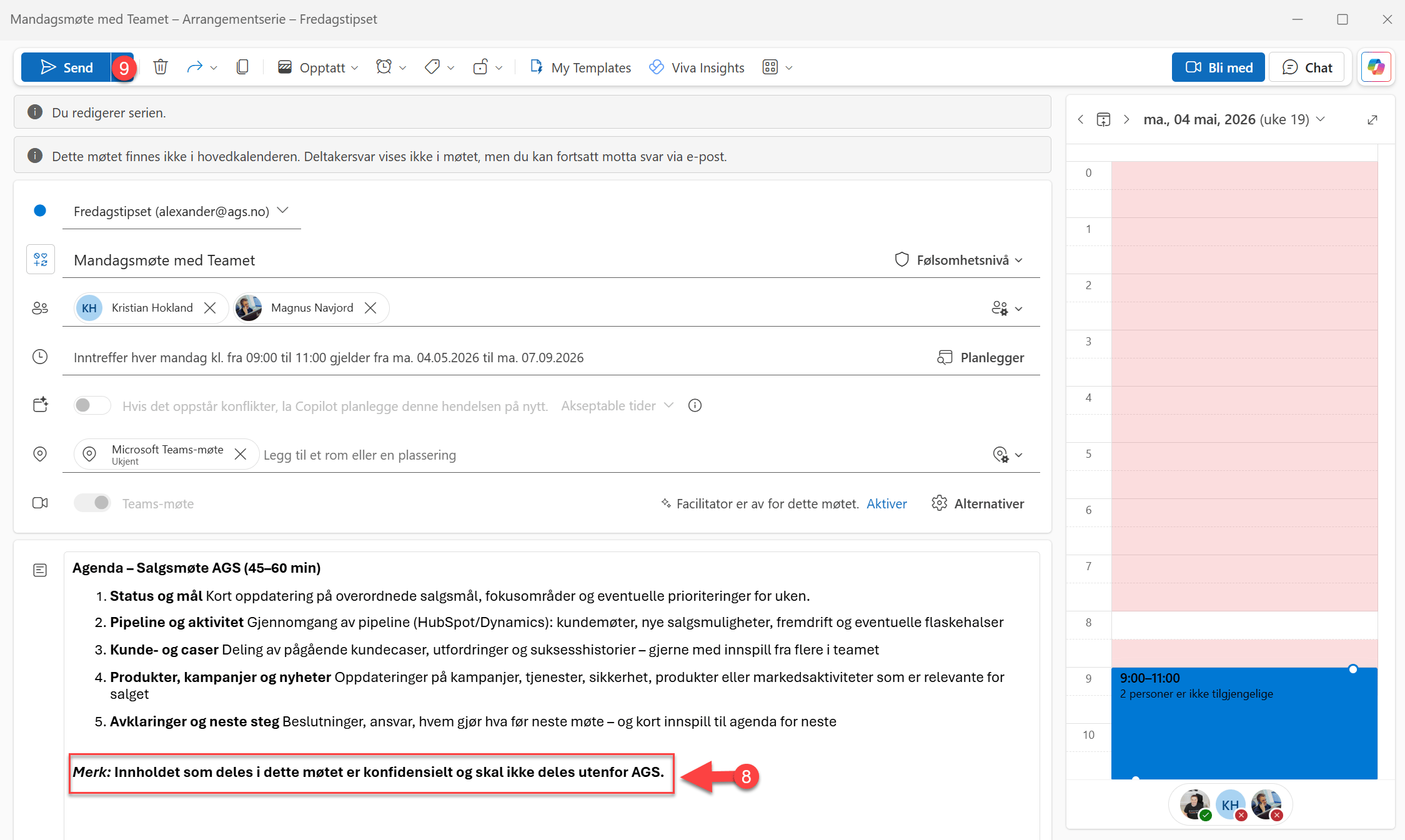Open Copilot from the top-right icon
This screenshot has height=840, width=1405.
pos(1375,67)
